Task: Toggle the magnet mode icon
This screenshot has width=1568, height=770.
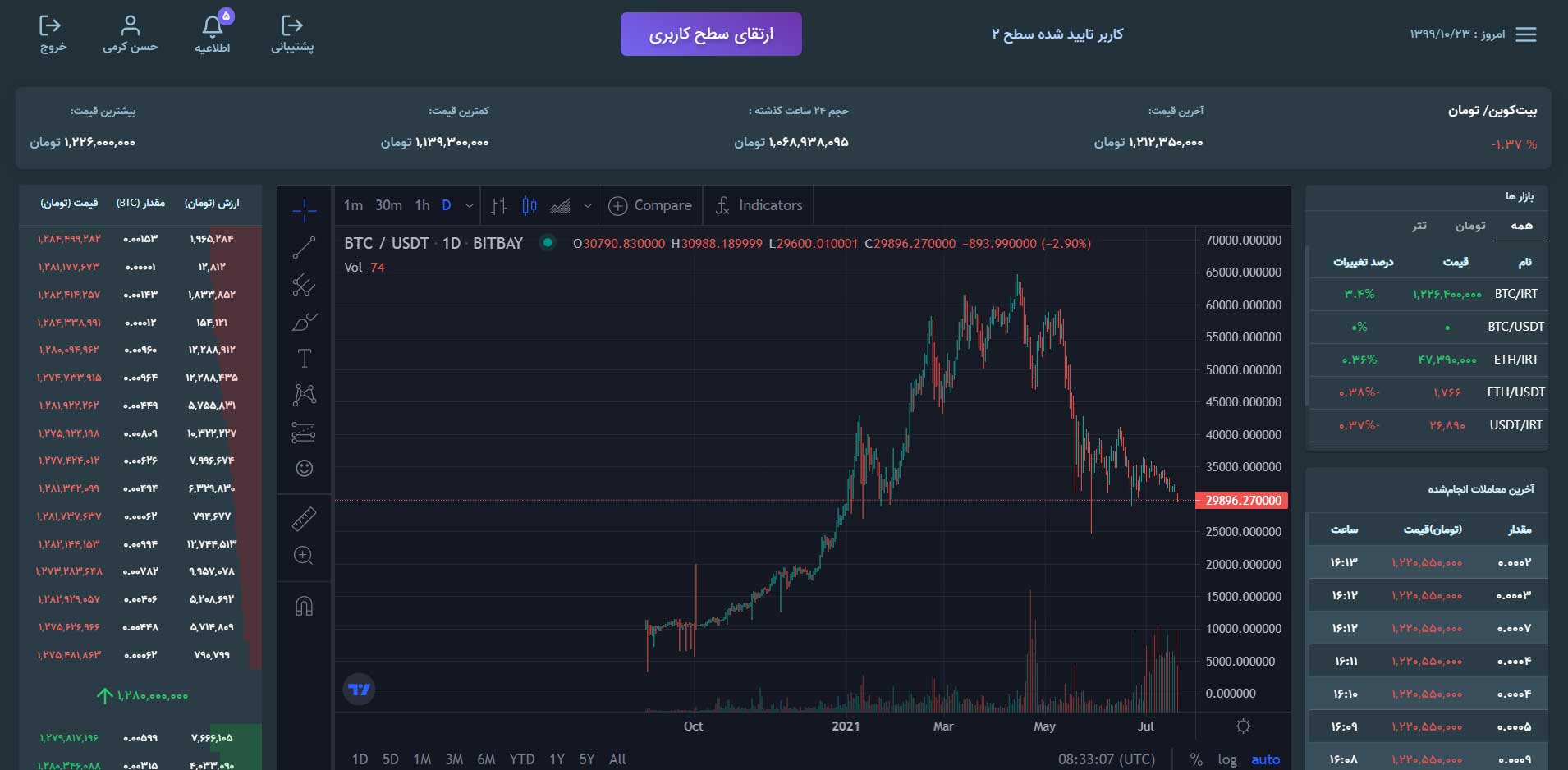Action: [304, 607]
